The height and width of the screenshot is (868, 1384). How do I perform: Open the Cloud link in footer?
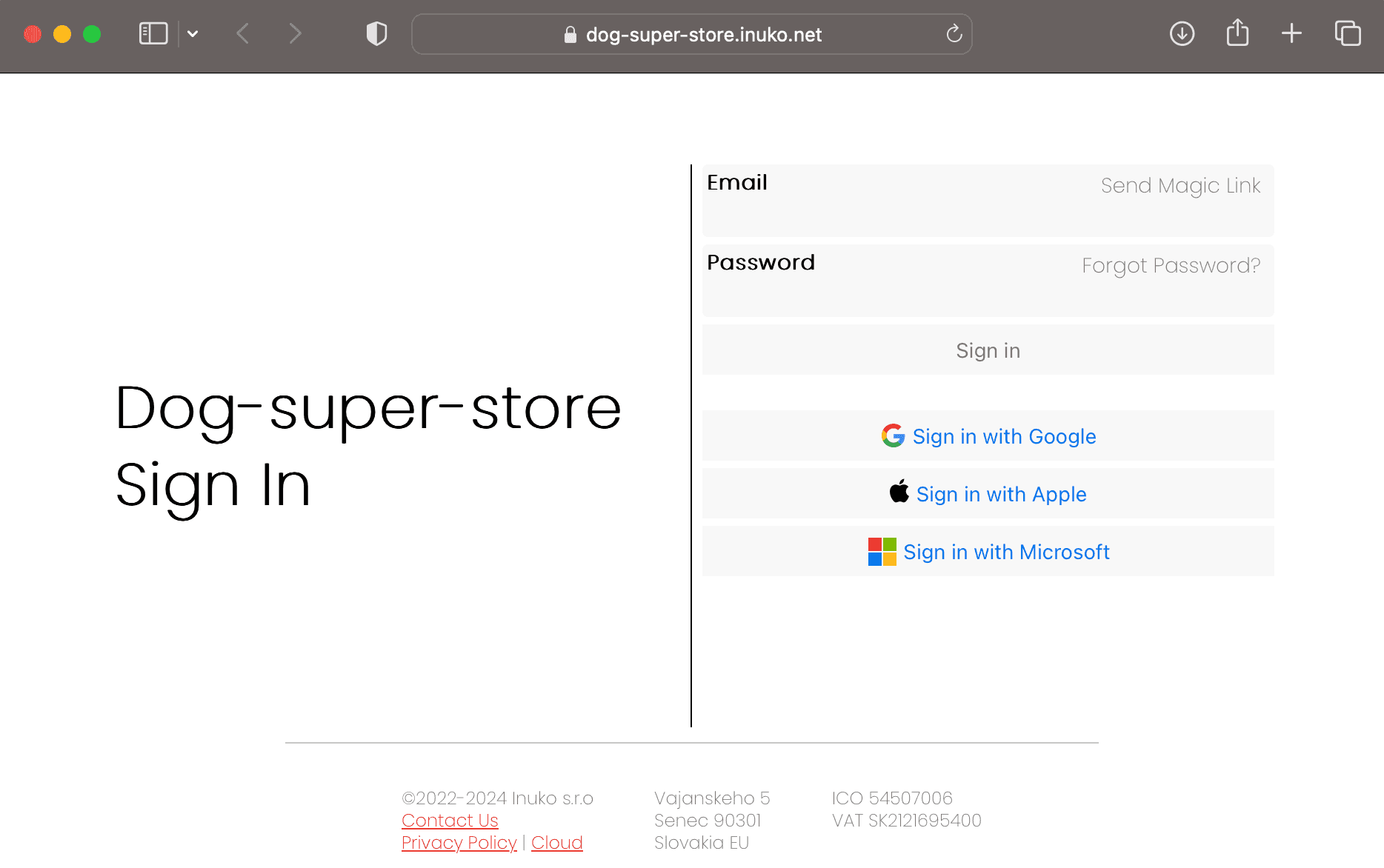557,843
